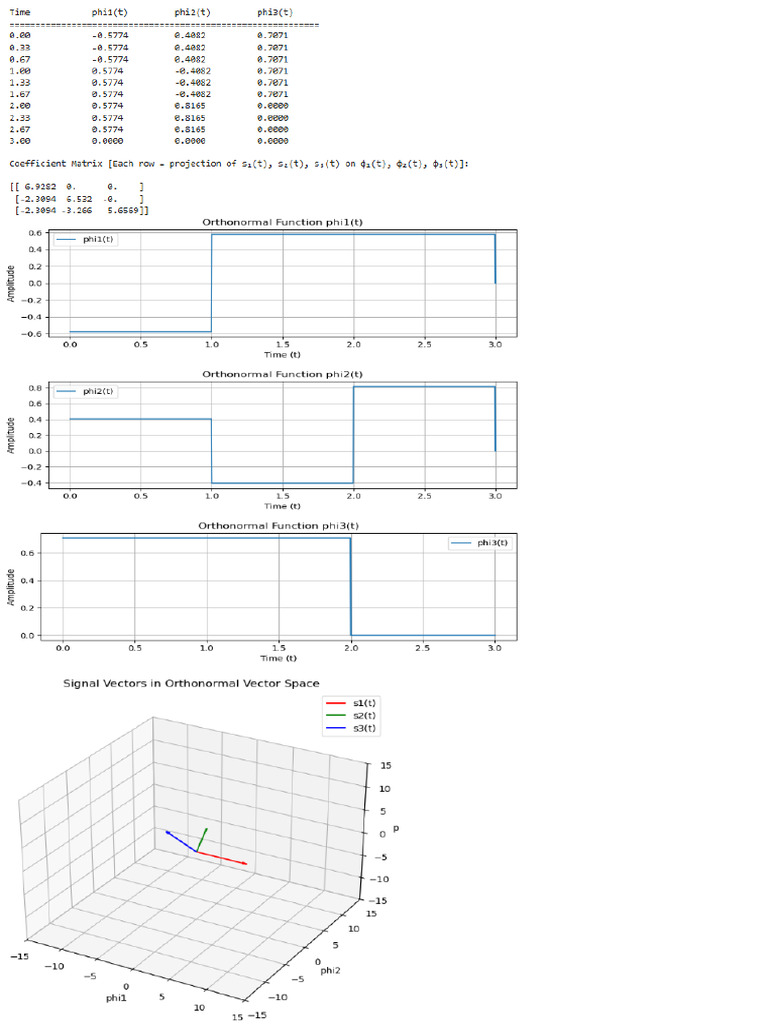Click the "Time" column header
The height and width of the screenshot is (1024, 768).
(x=20, y=12)
